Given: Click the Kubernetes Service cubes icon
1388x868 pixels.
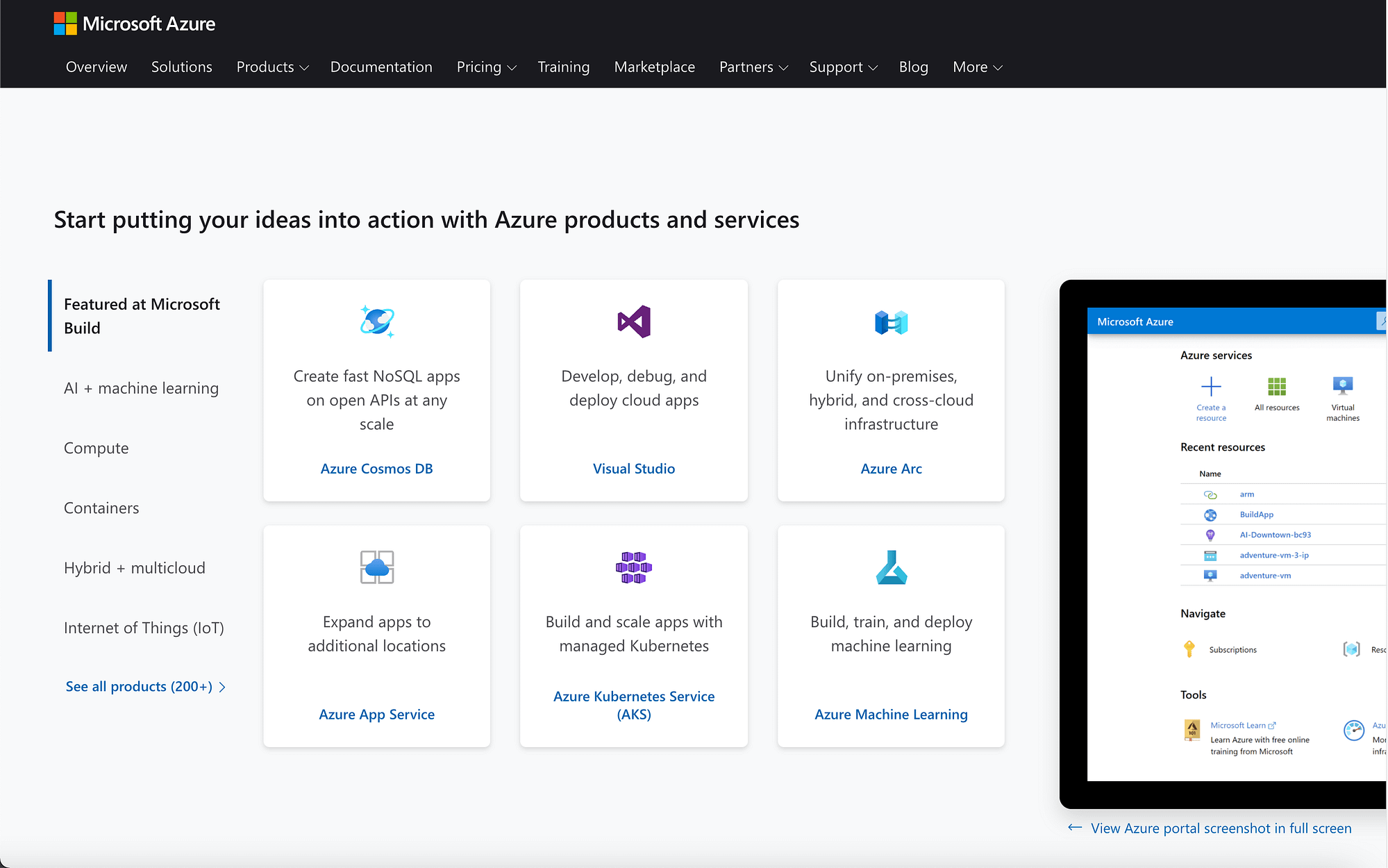Looking at the screenshot, I should pyautogui.click(x=634, y=567).
